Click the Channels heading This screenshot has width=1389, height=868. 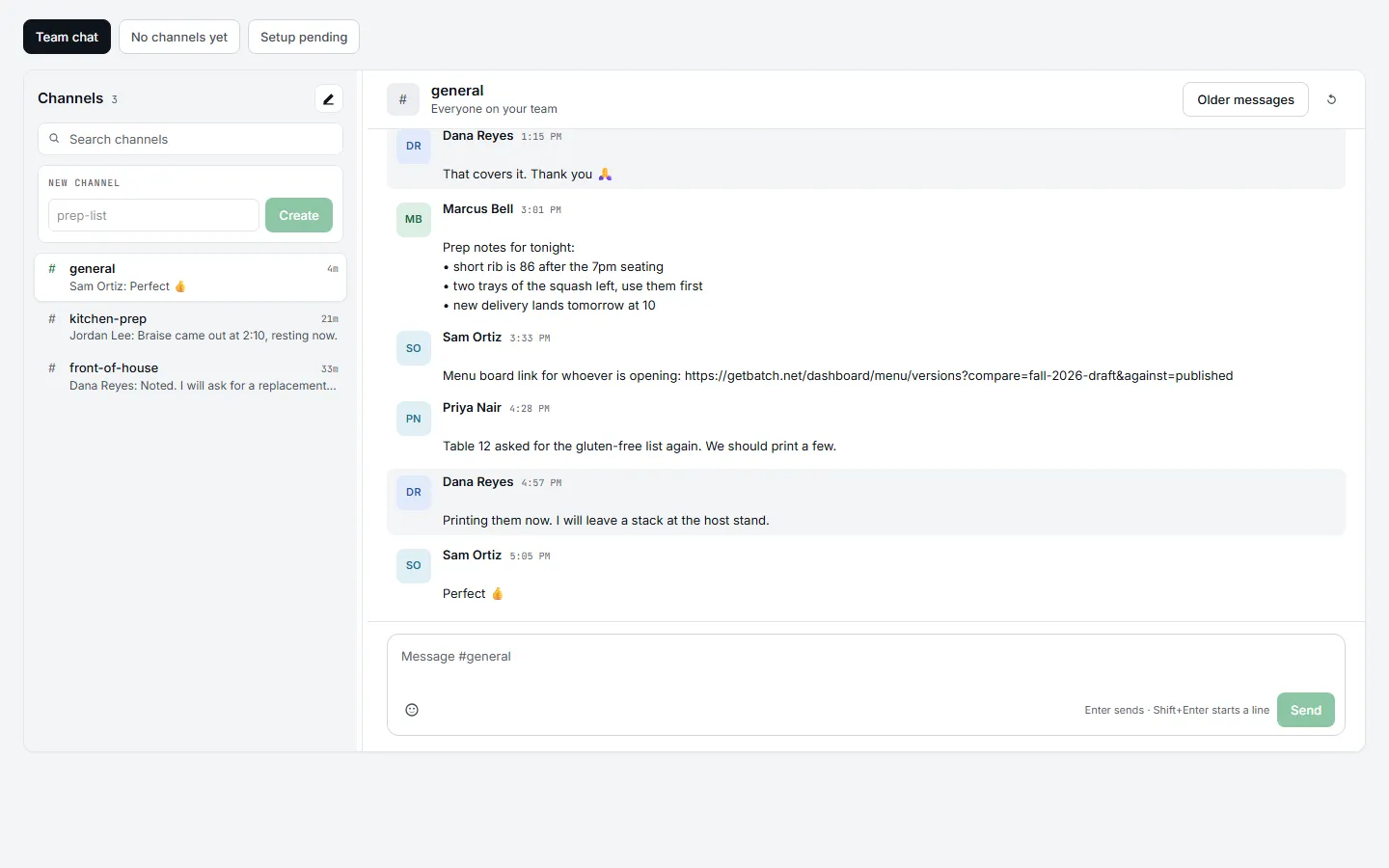point(70,98)
